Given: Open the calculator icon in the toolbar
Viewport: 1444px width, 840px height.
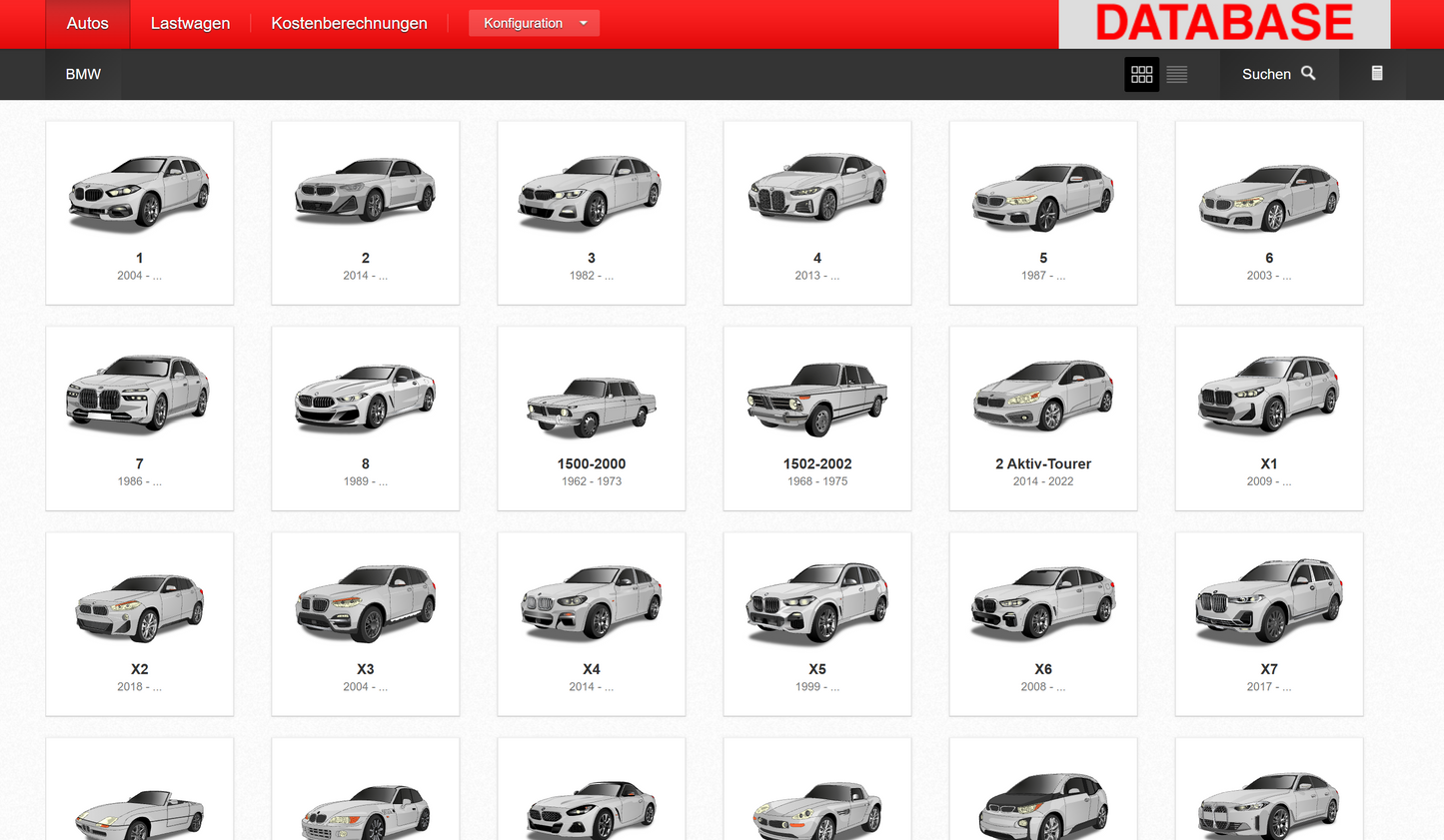Looking at the screenshot, I should click(x=1377, y=74).
